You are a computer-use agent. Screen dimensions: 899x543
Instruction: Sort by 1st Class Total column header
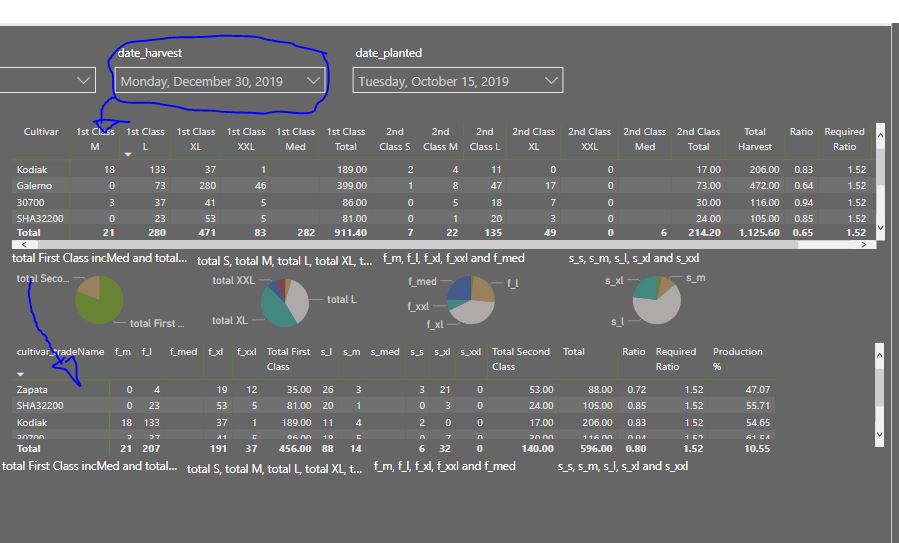coord(346,139)
